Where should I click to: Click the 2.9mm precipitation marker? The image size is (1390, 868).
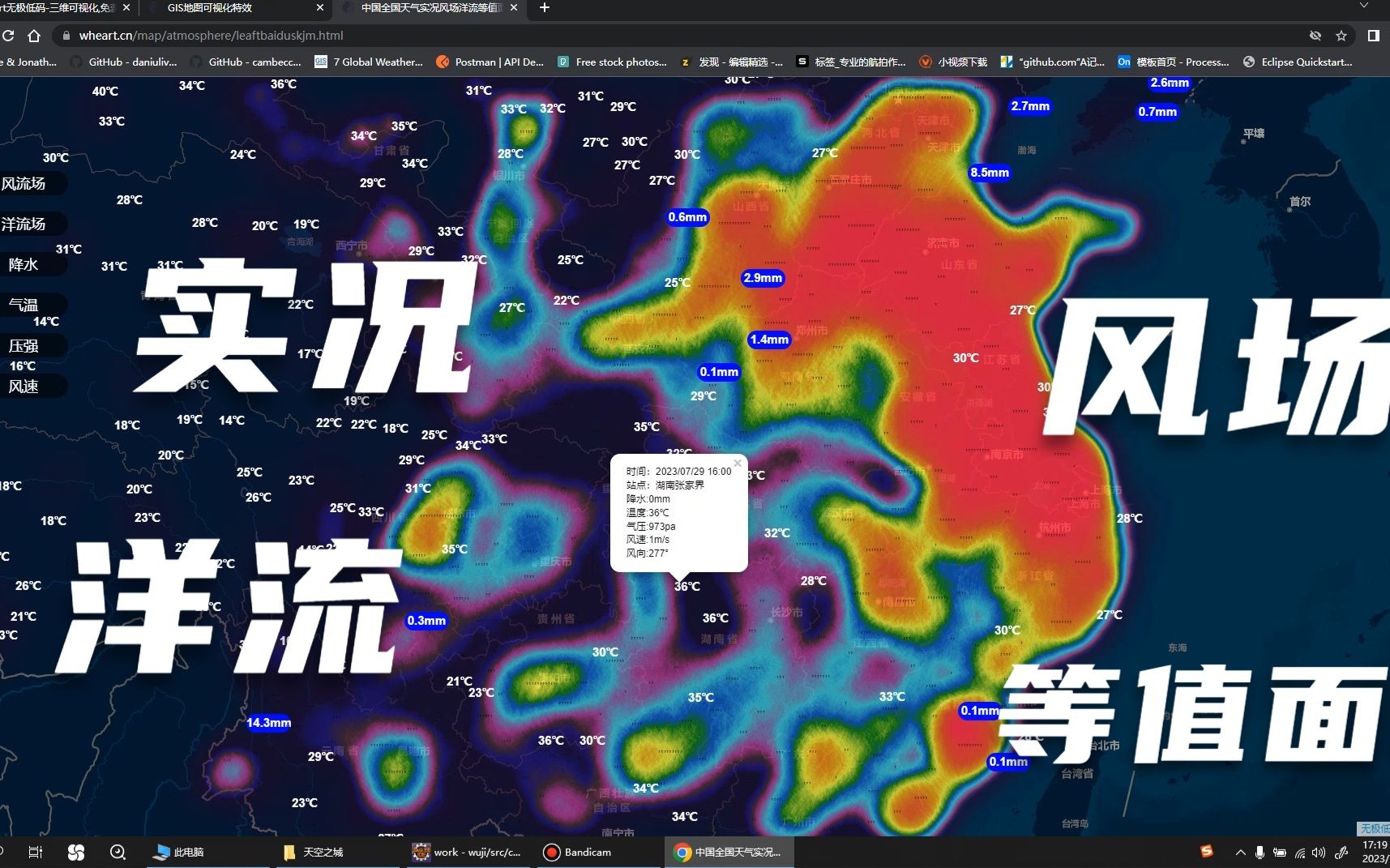click(x=763, y=278)
